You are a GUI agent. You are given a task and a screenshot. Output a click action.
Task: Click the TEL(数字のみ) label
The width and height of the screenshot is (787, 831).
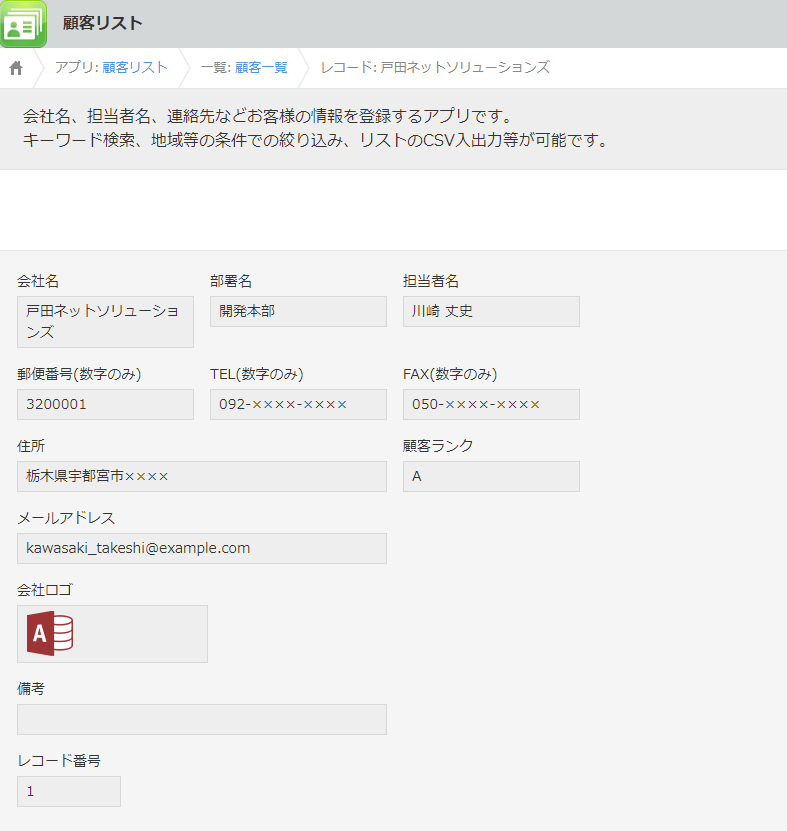click(x=257, y=374)
